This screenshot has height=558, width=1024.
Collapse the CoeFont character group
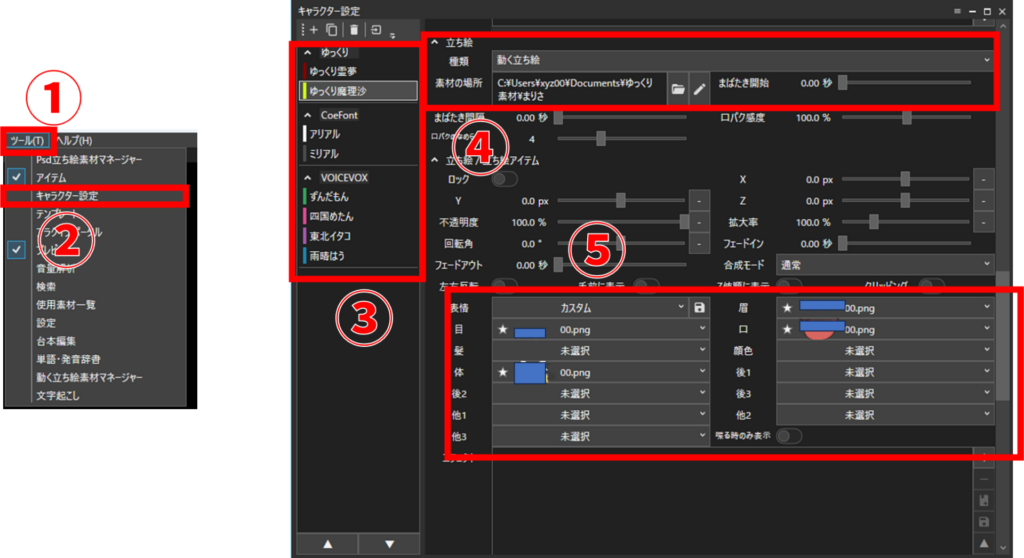(x=308, y=115)
